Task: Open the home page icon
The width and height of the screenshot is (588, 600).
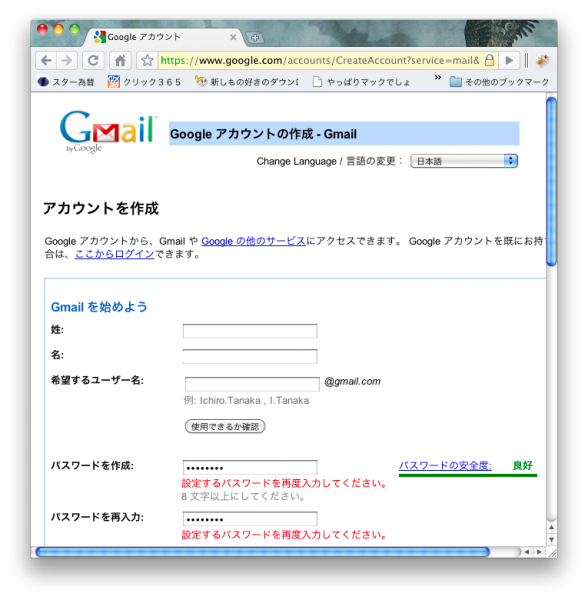Action: [x=120, y=60]
